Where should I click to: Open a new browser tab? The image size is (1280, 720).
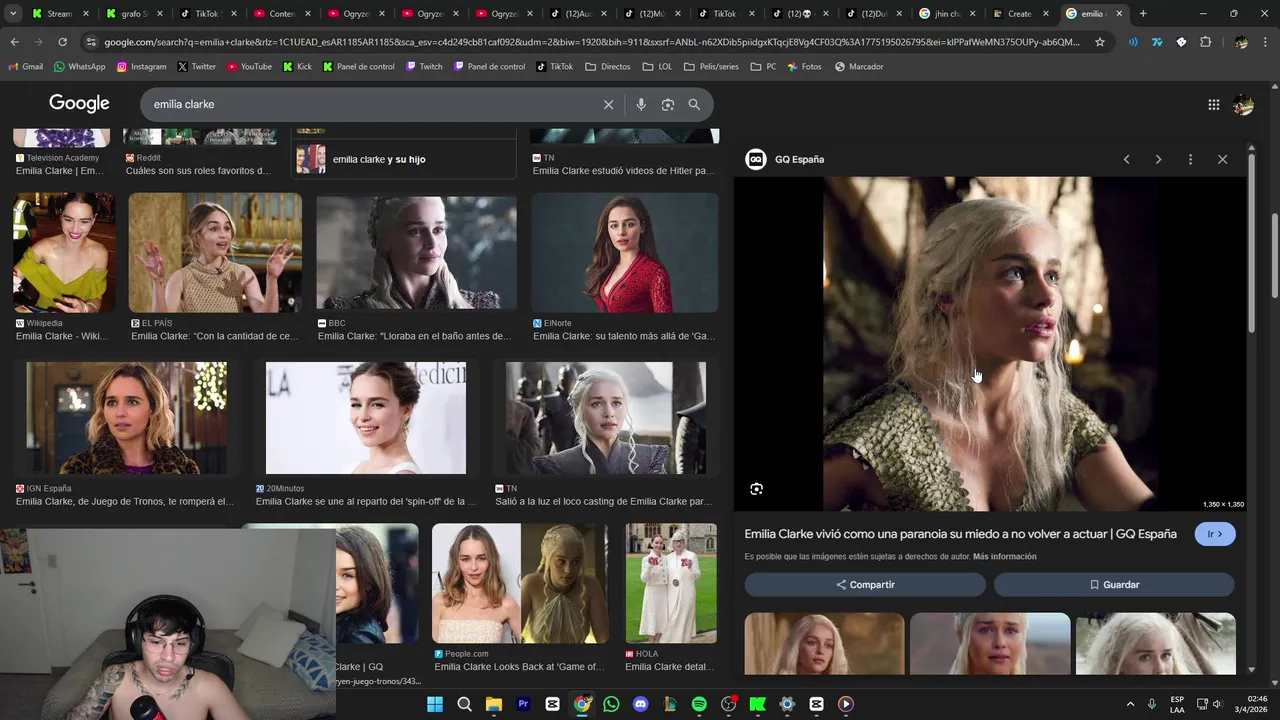coord(1143,14)
